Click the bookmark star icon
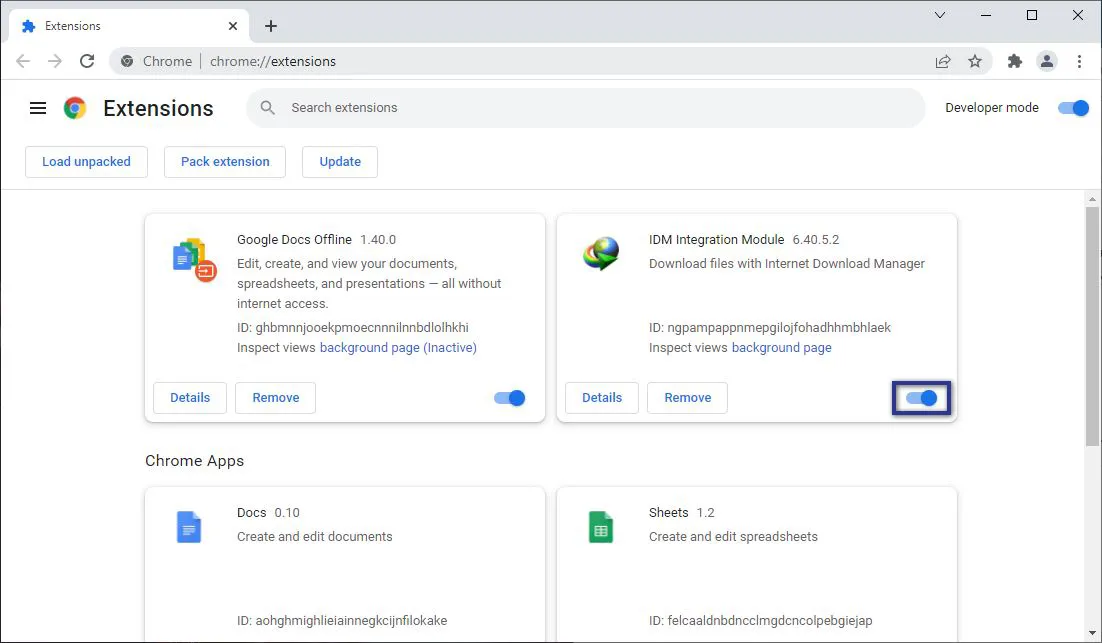The width and height of the screenshot is (1102, 643). click(x=975, y=61)
